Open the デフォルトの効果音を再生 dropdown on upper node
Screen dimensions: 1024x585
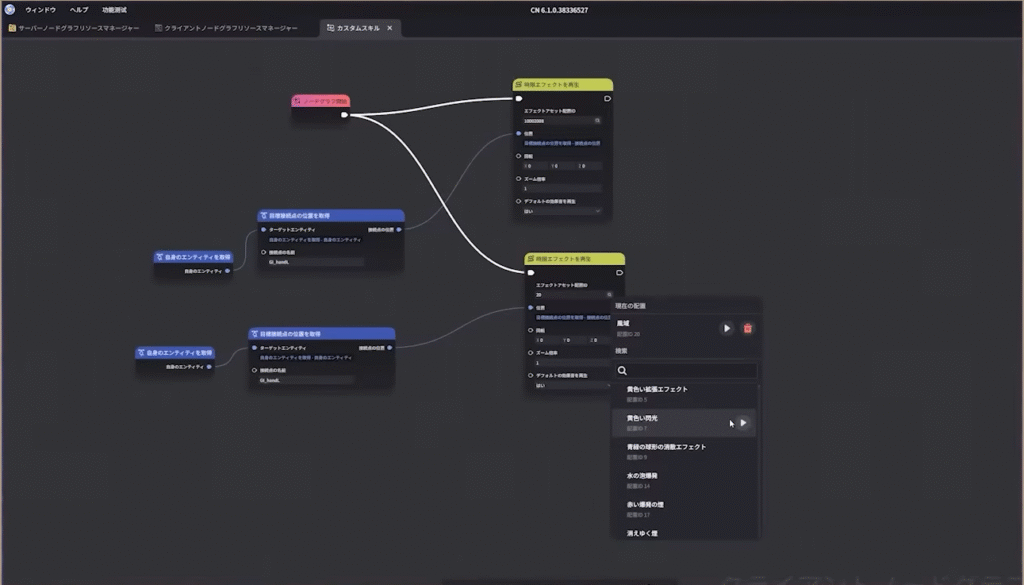(561, 211)
